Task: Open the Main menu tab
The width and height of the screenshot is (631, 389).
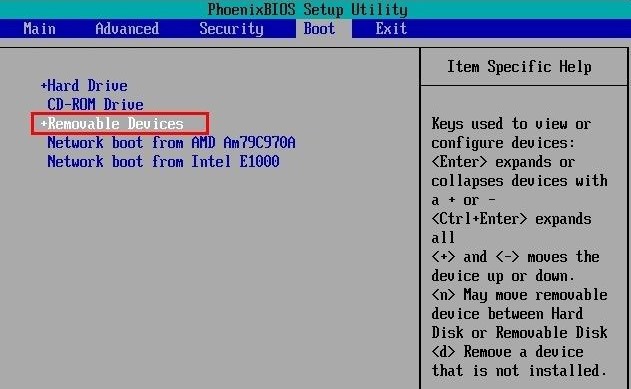Action: pos(39,29)
